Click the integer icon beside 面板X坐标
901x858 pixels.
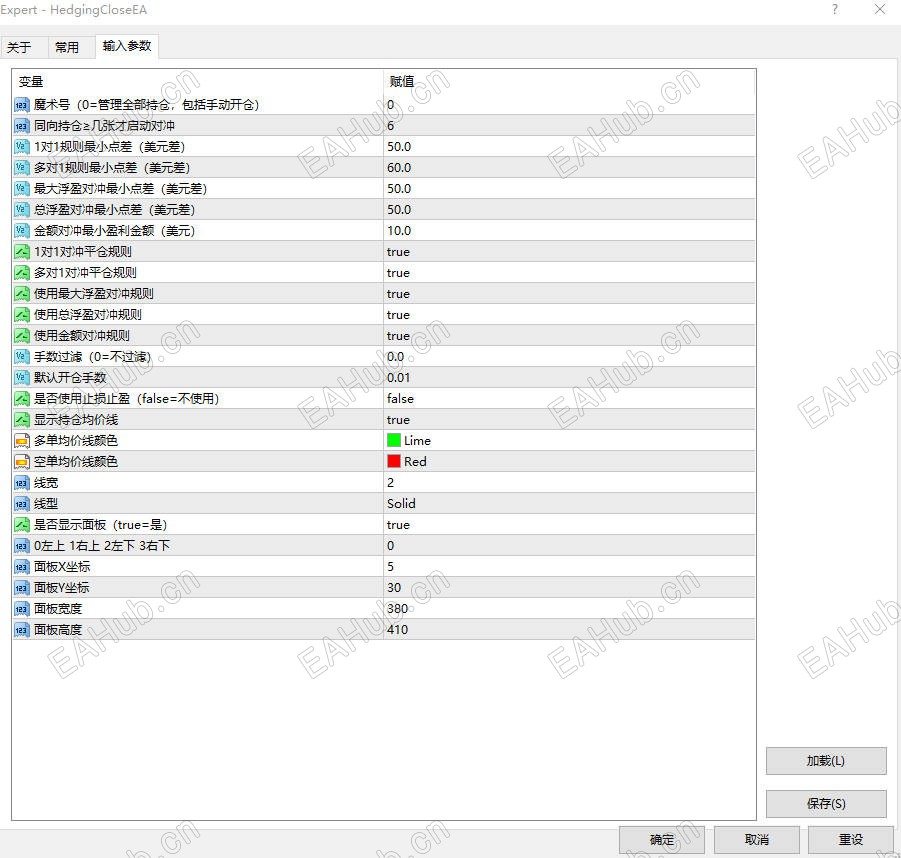pyautogui.click(x=21, y=566)
